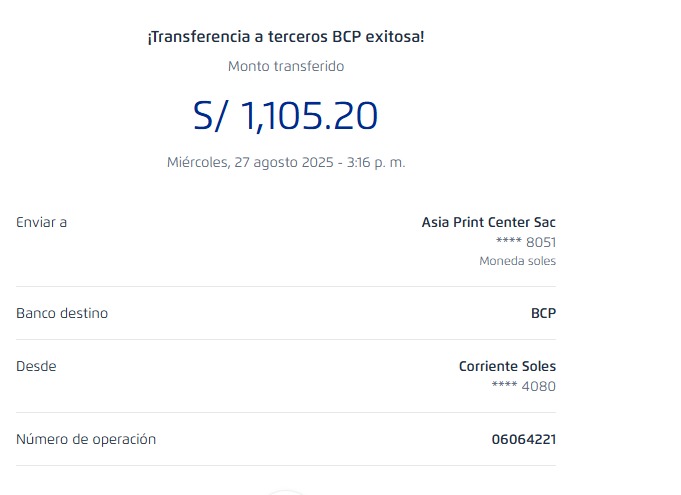Click "Miércoles" in the date line
The width and height of the screenshot is (681, 495).
pyautogui.click(x=197, y=162)
